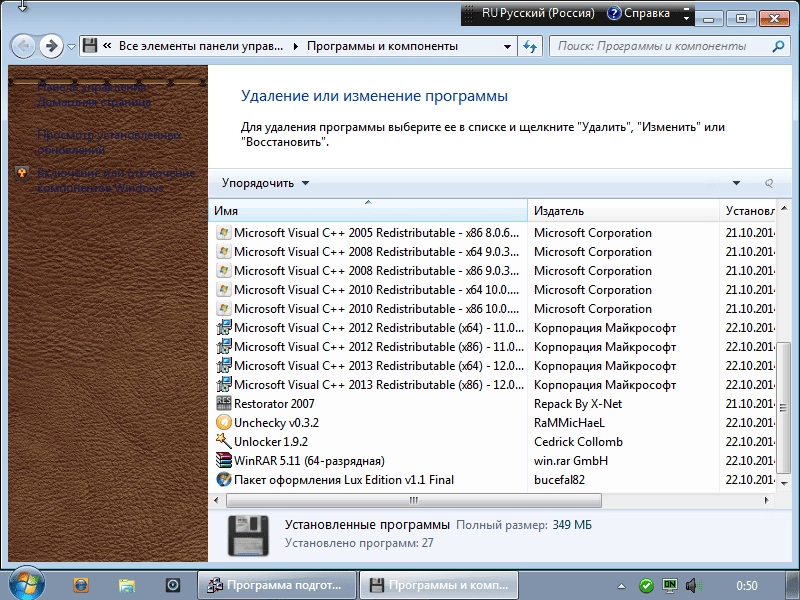
Task: Sort by the Установлено column header
Action: [x=747, y=211]
